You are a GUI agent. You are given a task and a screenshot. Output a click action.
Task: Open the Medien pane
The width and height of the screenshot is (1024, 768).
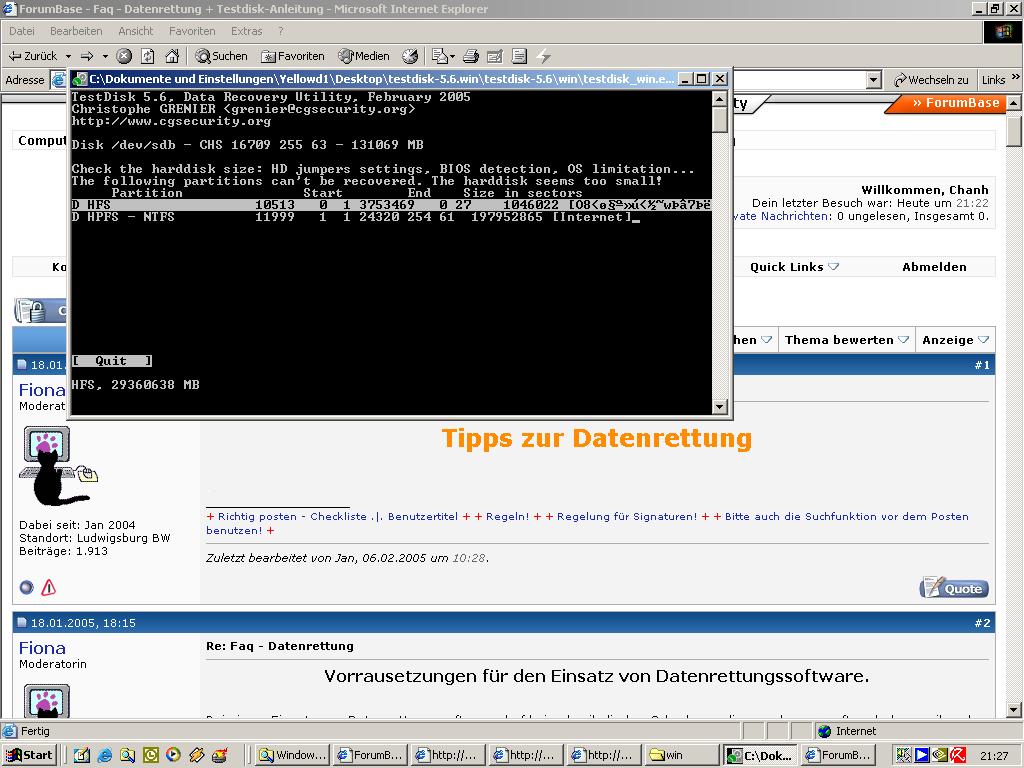(x=364, y=56)
